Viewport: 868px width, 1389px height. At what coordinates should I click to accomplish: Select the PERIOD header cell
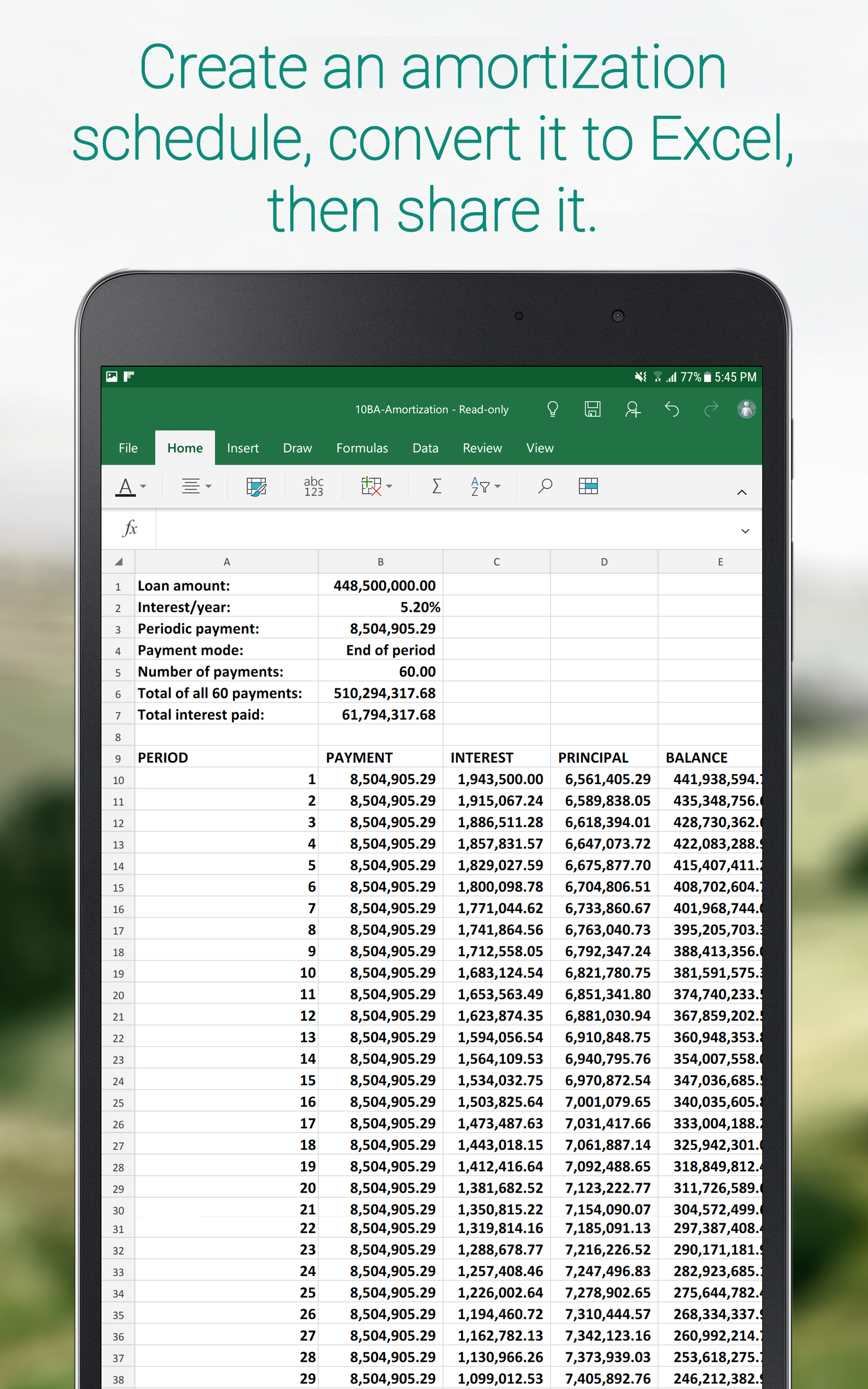[x=227, y=757]
